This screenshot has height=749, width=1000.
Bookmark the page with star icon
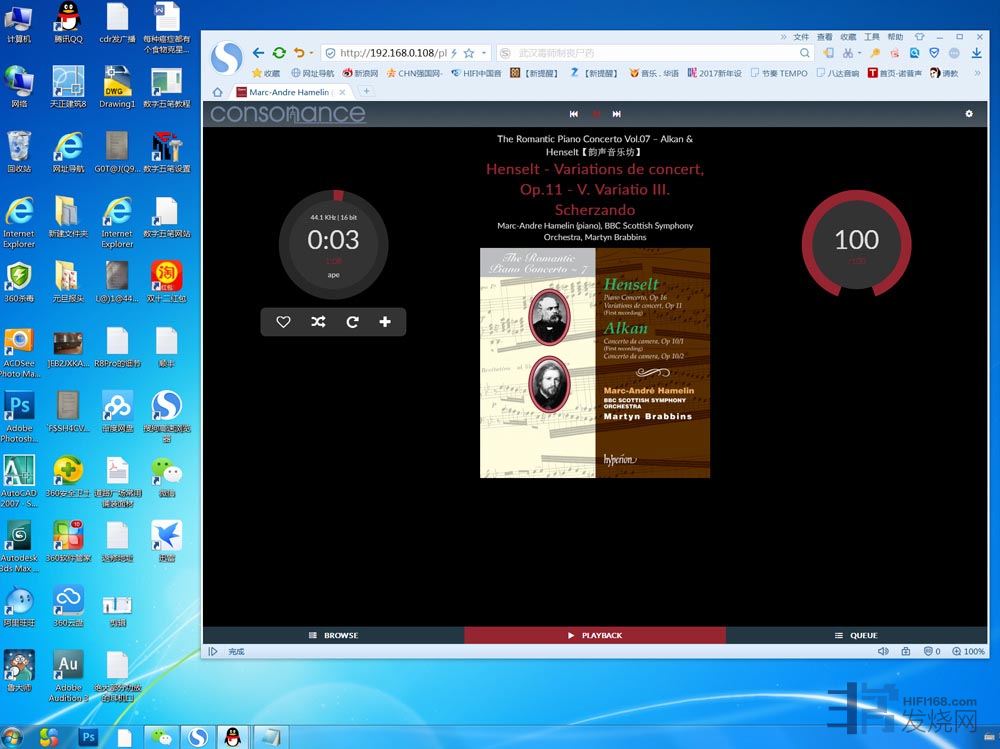(468, 53)
